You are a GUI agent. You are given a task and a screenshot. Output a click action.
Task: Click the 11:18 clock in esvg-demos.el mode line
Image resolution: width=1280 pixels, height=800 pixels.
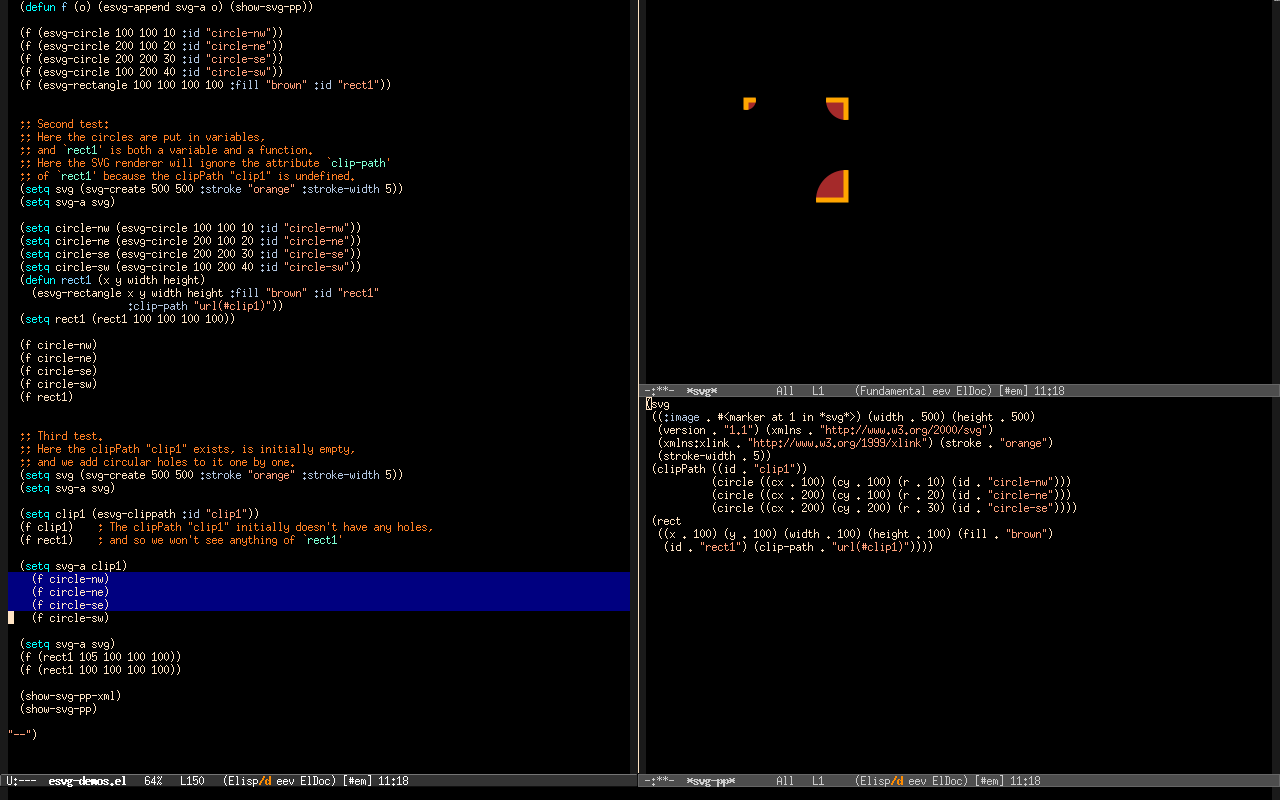pos(393,781)
